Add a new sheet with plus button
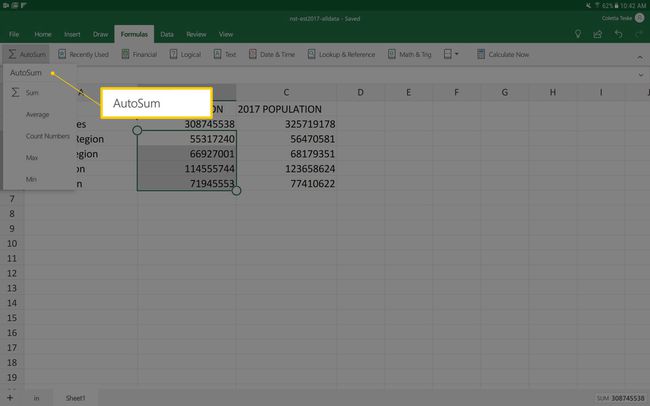Image resolution: width=650 pixels, height=406 pixels. pos(10,397)
